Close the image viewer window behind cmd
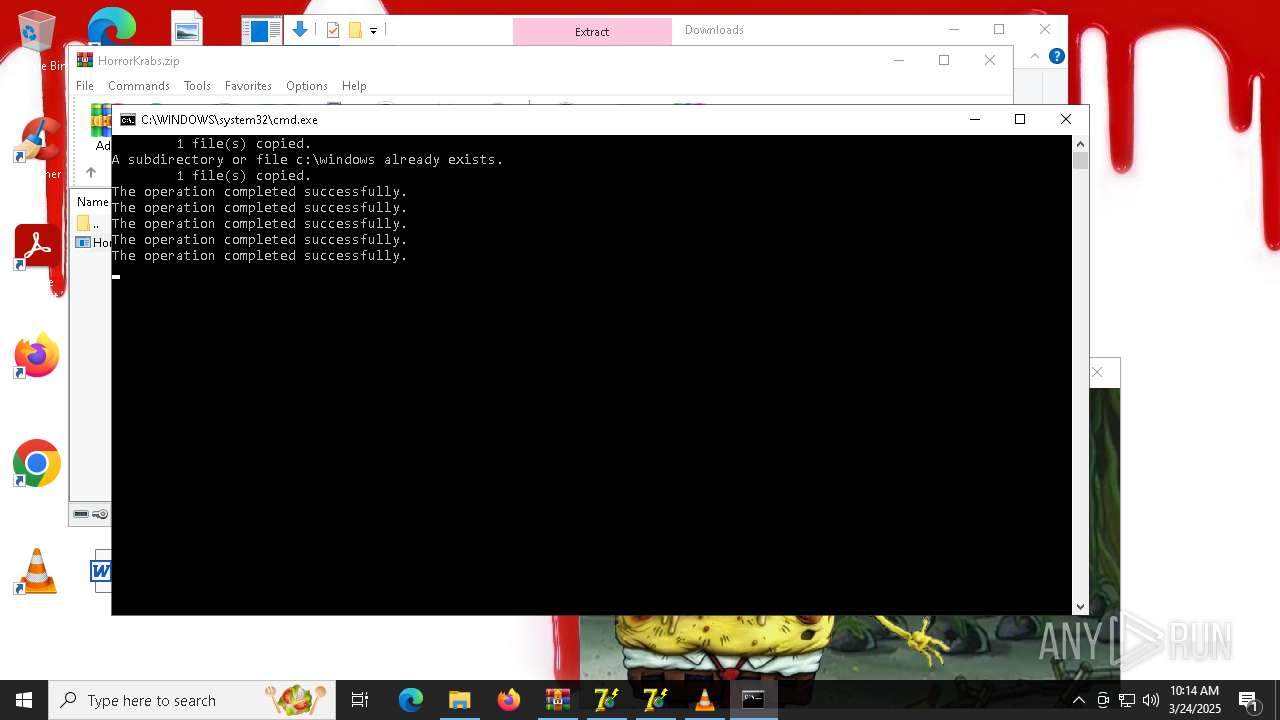 coord(1098,372)
